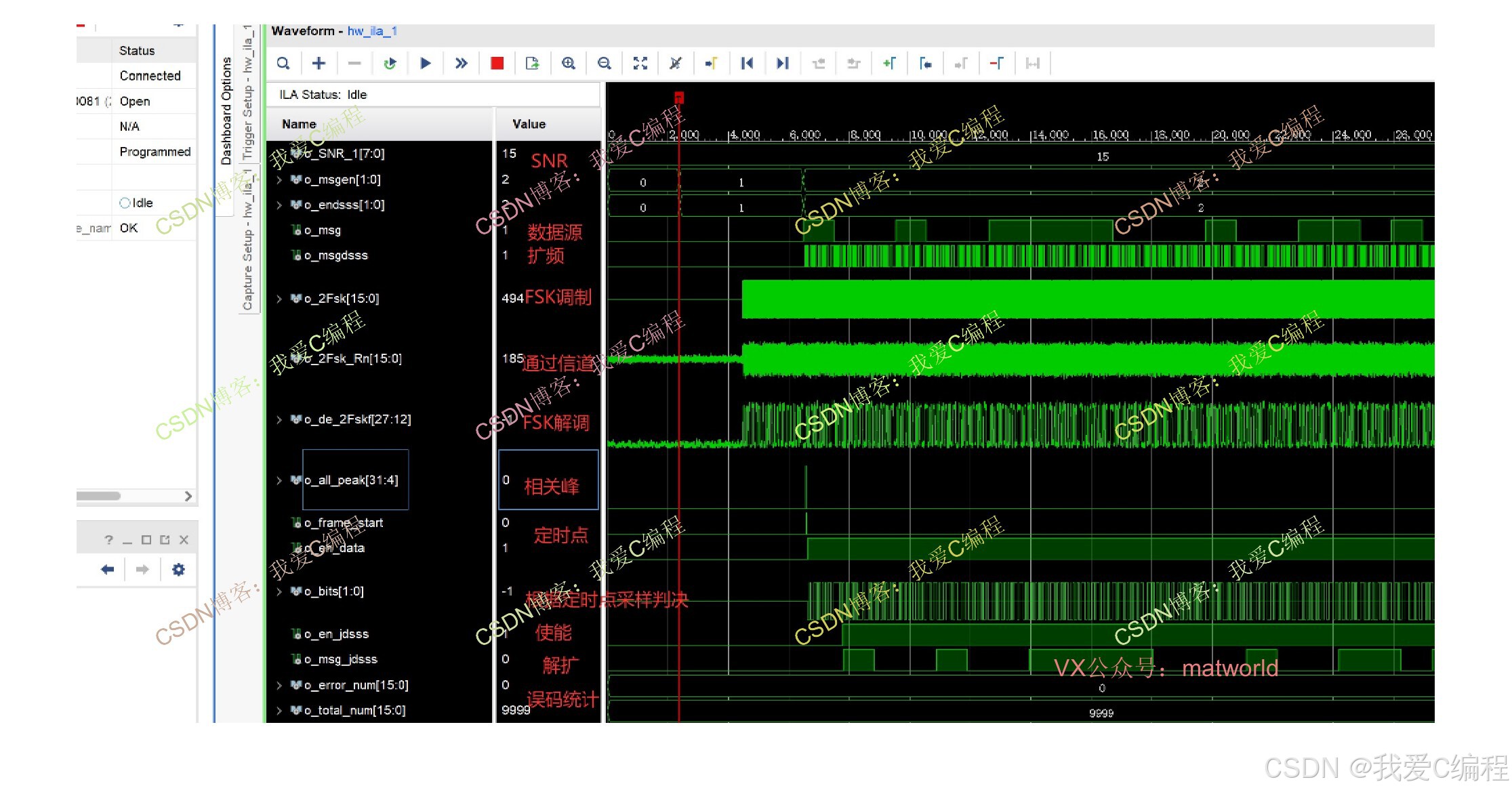
Task: Run trigger immediate double-arrow icon
Action: (x=461, y=63)
